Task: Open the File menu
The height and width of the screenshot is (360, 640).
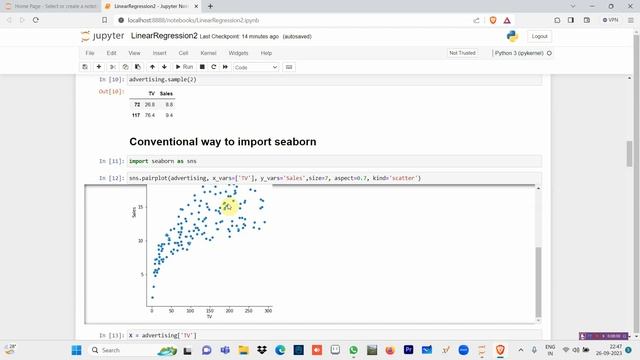Action: 90,53
